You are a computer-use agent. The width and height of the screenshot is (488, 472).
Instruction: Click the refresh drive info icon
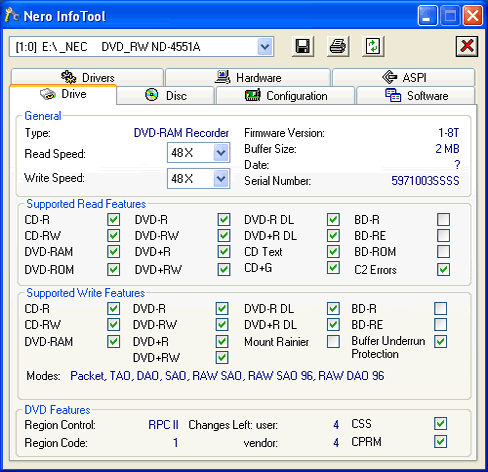[373, 46]
